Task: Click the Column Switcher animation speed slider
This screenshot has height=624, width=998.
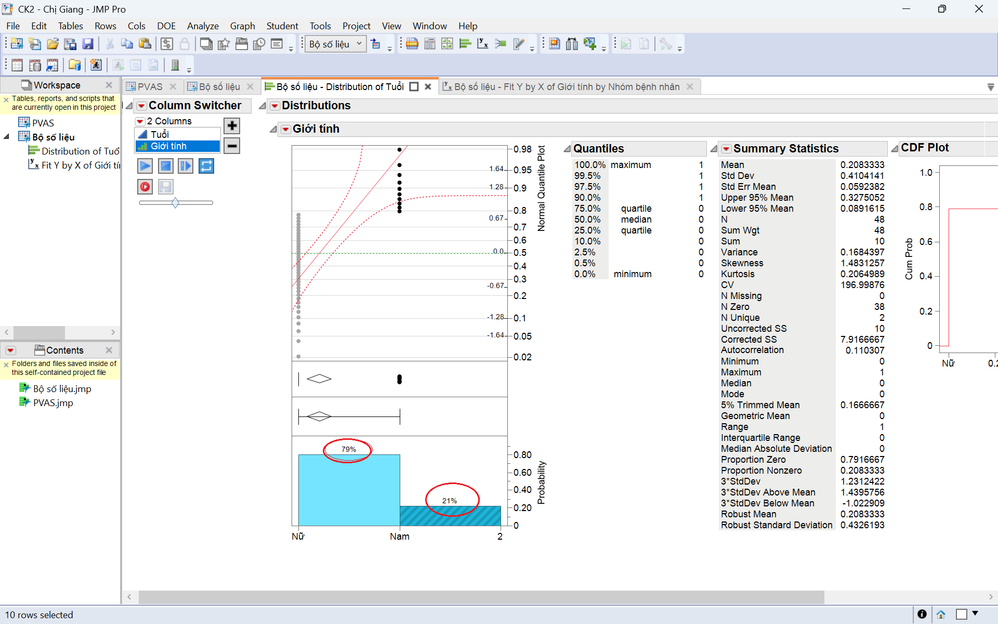Action: (x=176, y=203)
